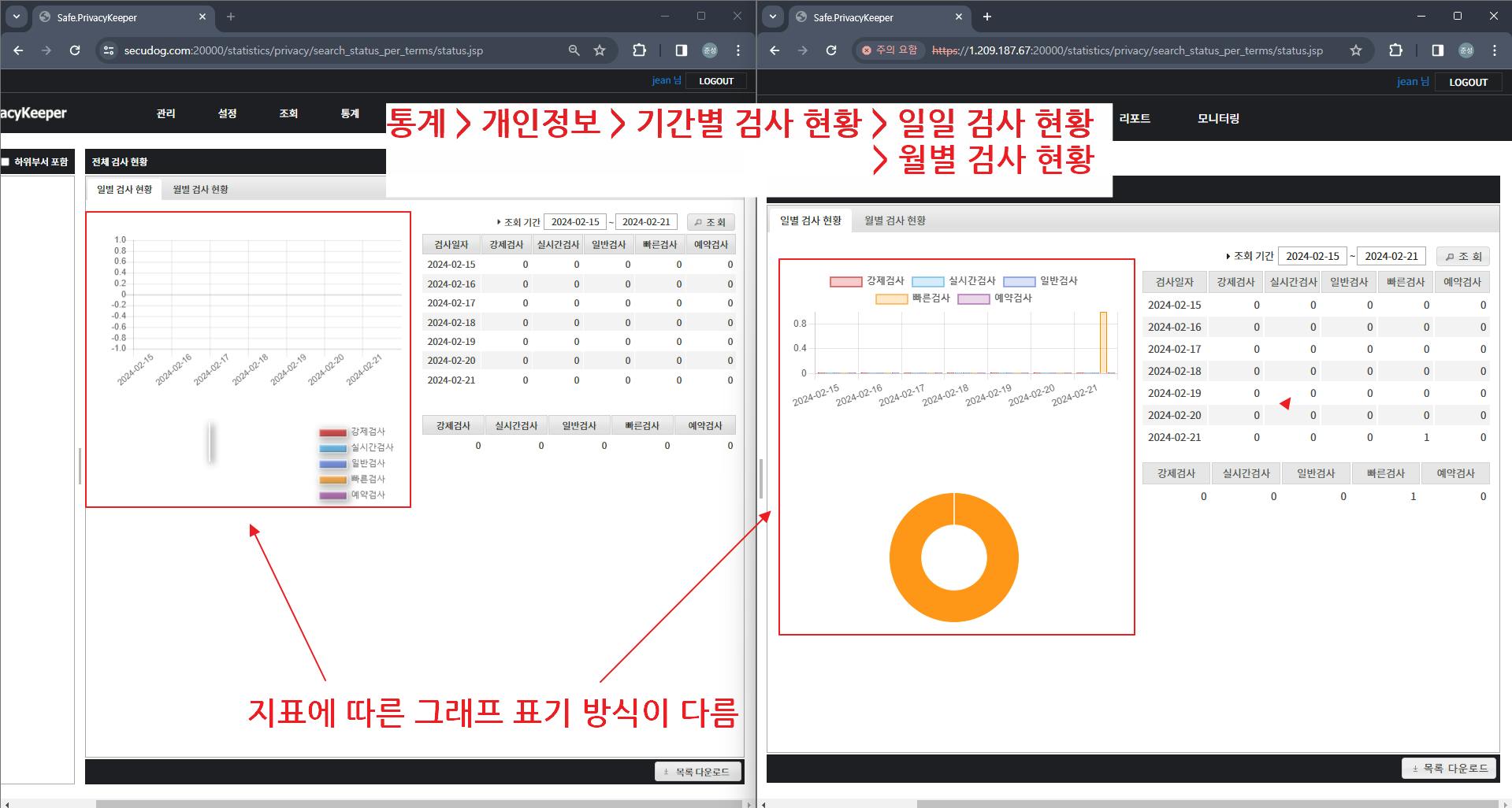This screenshot has width=1512, height=808.
Task: Click end date 2024-02-21 field in left window
Action: [x=646, y=222]
